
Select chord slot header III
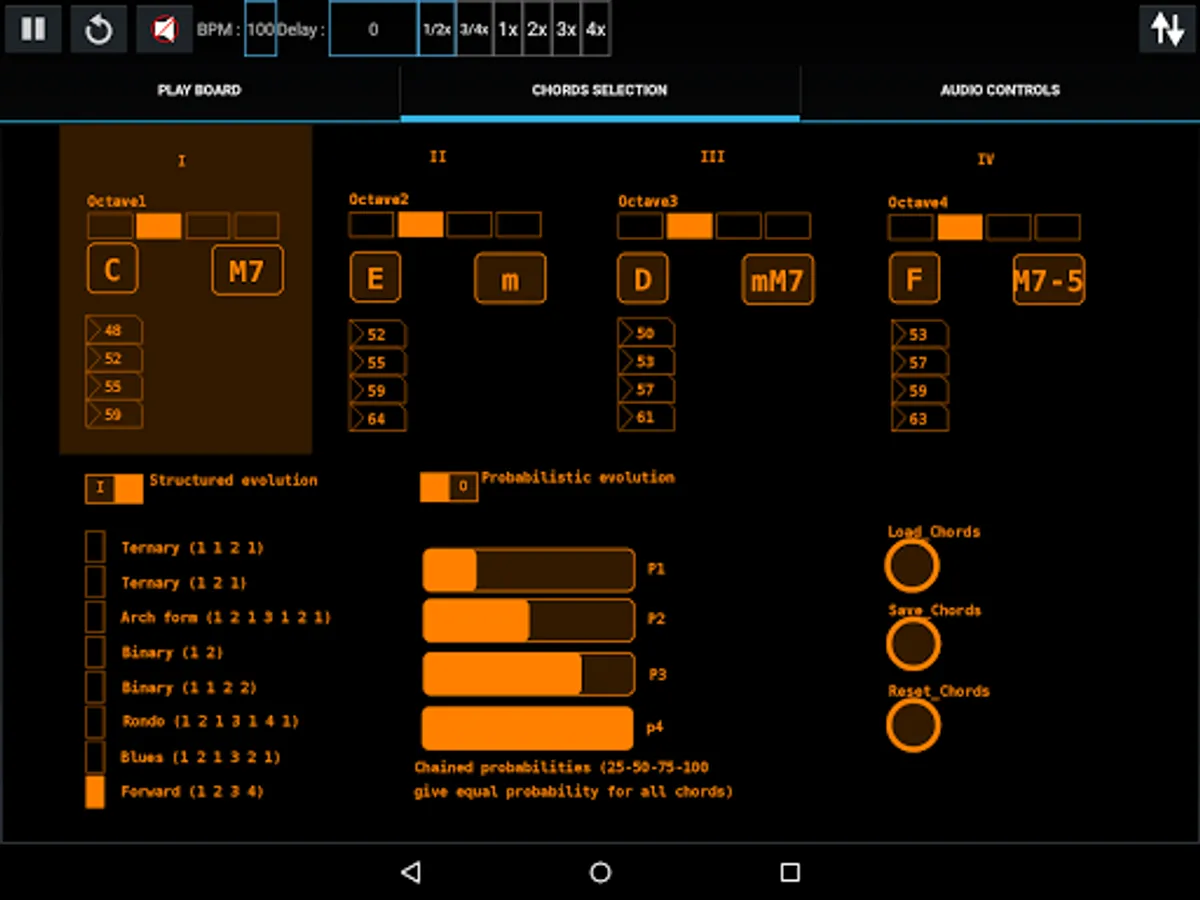pyautogui.click(x=712, y=157)
